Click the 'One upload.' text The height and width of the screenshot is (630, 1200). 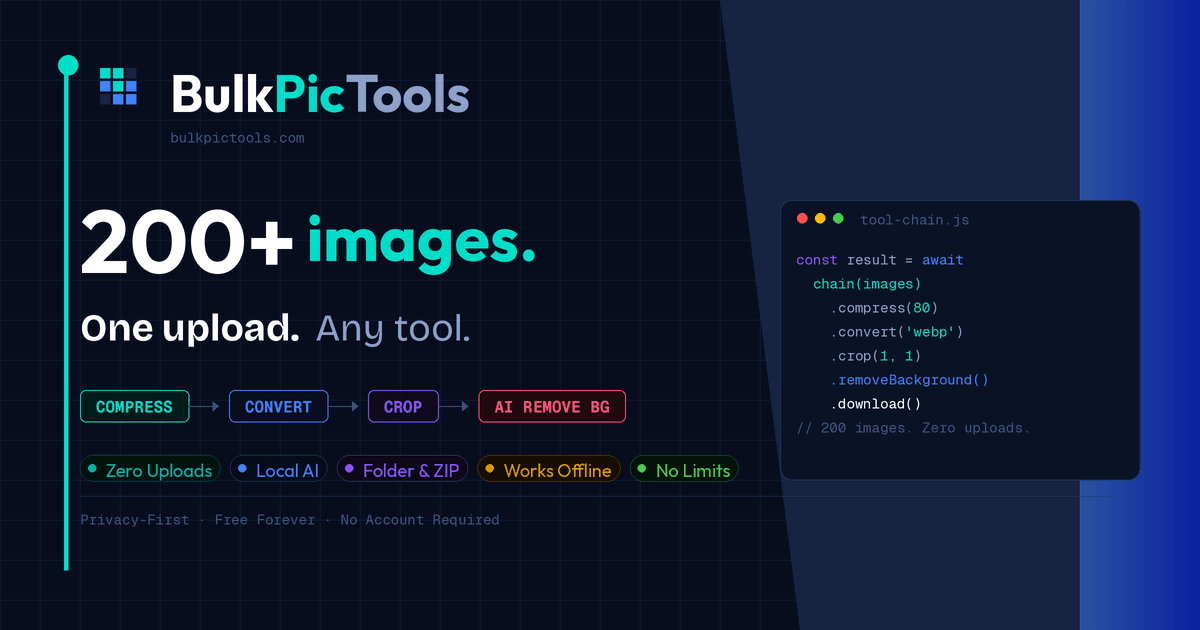[x=190, y=329]
